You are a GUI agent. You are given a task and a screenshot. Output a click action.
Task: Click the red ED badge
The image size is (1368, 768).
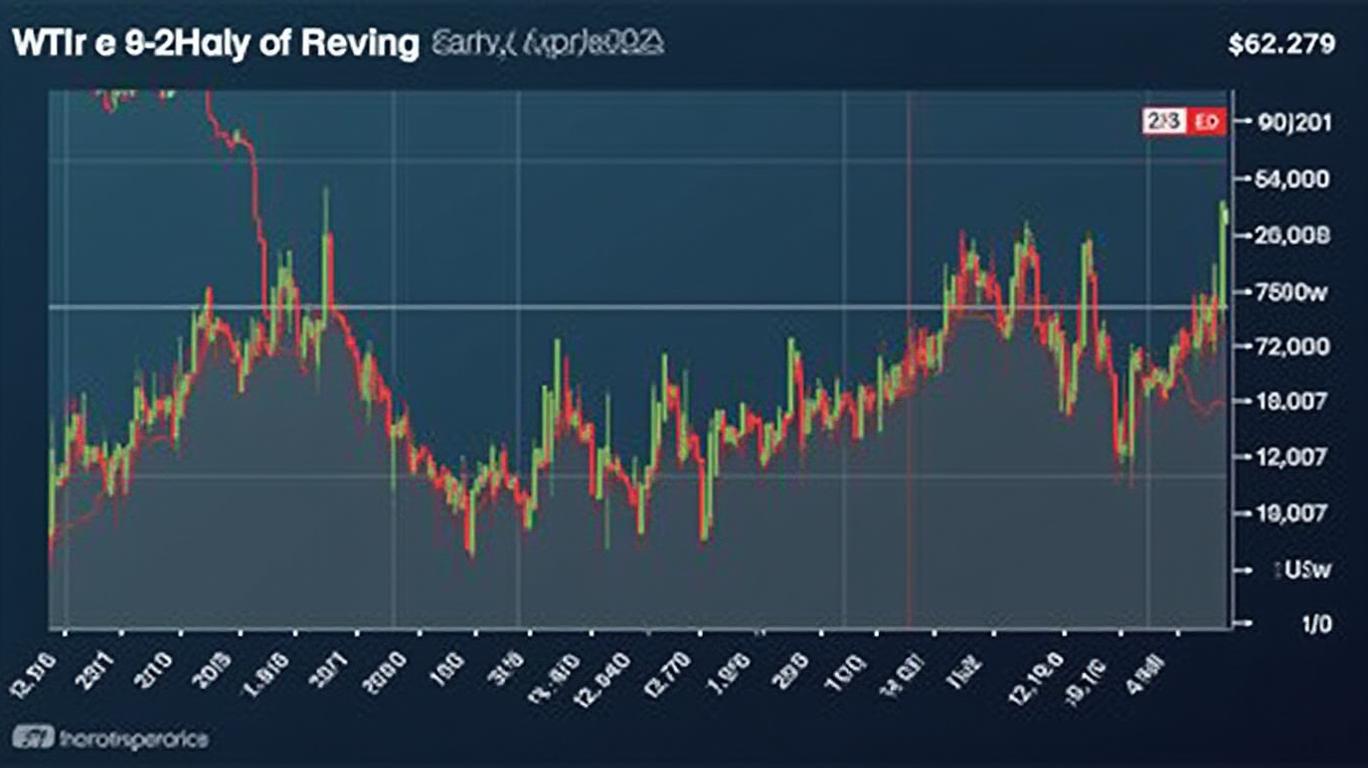[x=1207, y=122]
